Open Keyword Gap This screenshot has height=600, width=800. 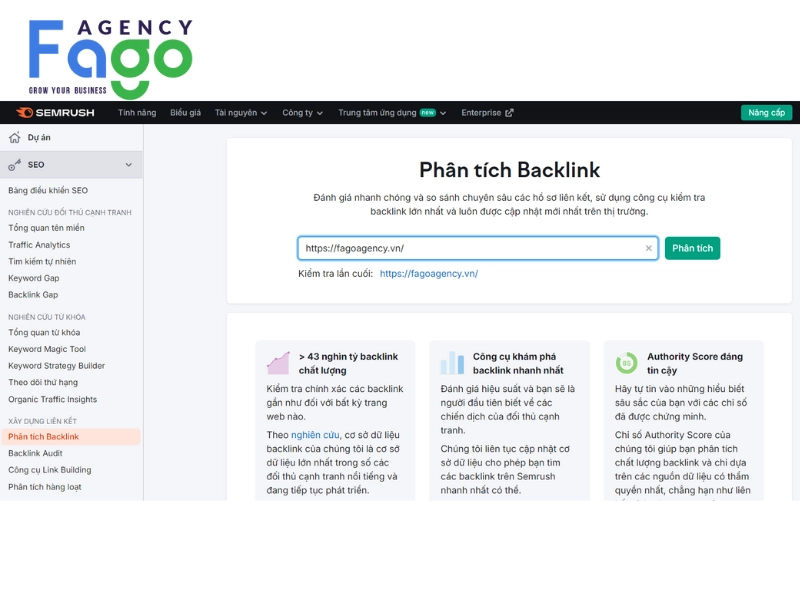click(34, 278)
